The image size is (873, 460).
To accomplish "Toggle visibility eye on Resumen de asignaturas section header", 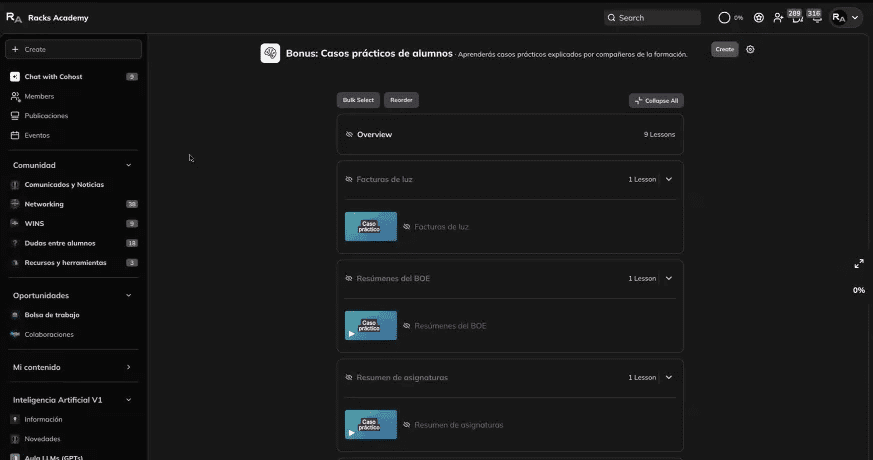I will (349, 378).
